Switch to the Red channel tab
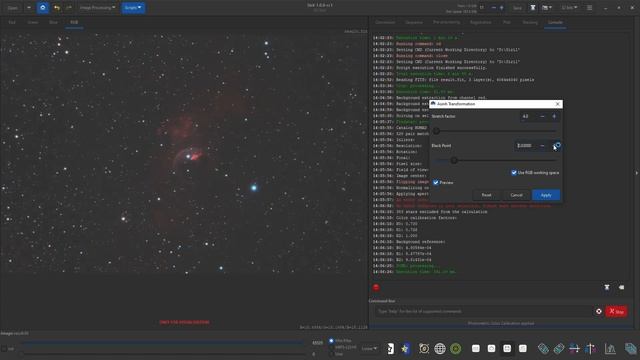This screenshot has height=360, width=640. [x=12, y=22]
